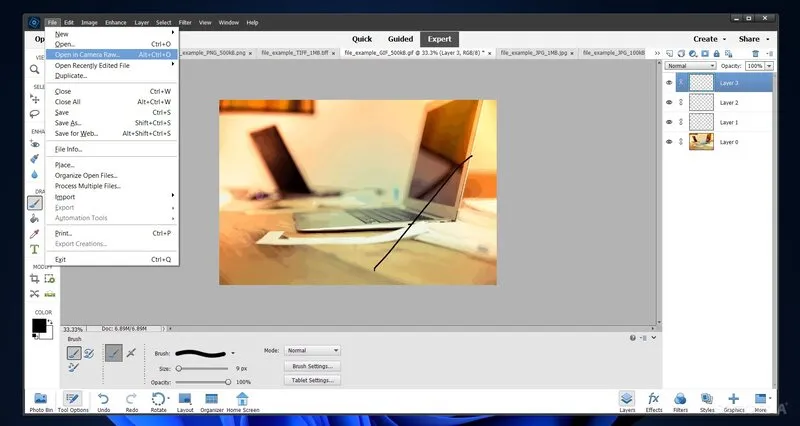
Task: Open the layer Opacity dropdown arrow
Action: coord(769,66)
